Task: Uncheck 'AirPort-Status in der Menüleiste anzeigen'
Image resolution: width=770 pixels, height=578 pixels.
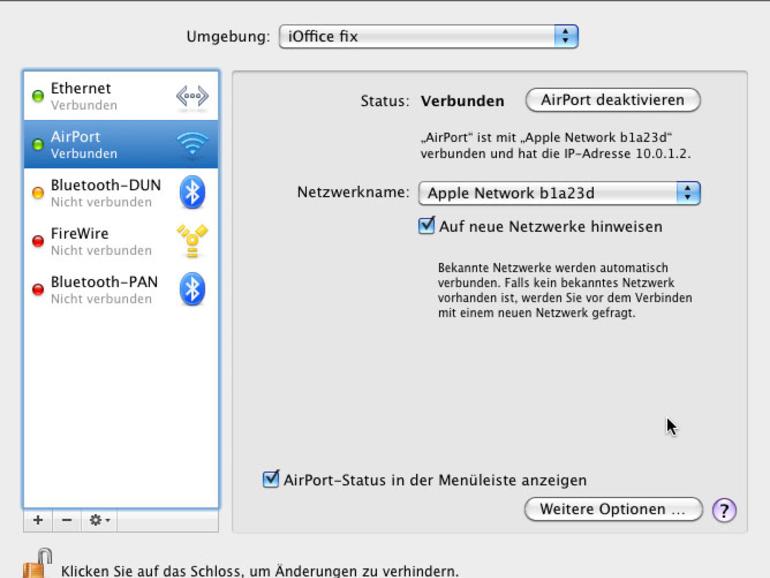Action: click(x=271, y=479)
